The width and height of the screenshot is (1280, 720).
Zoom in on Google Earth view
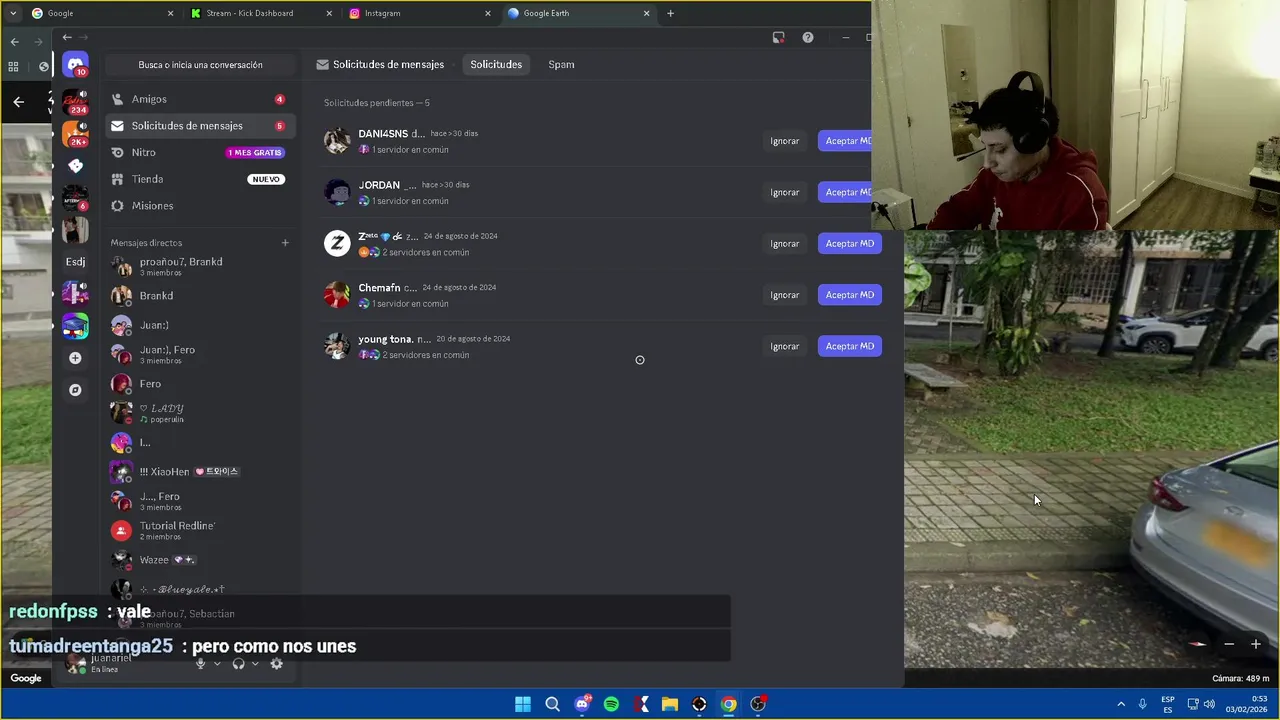tap(1256, 644)
